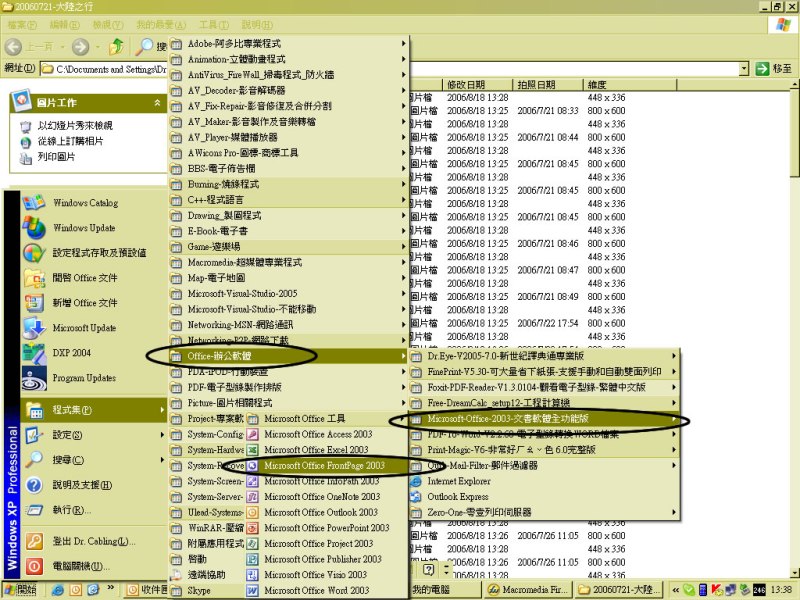Launch Windows Update shortcut icon
800x600 pixels.
point(34,228)
